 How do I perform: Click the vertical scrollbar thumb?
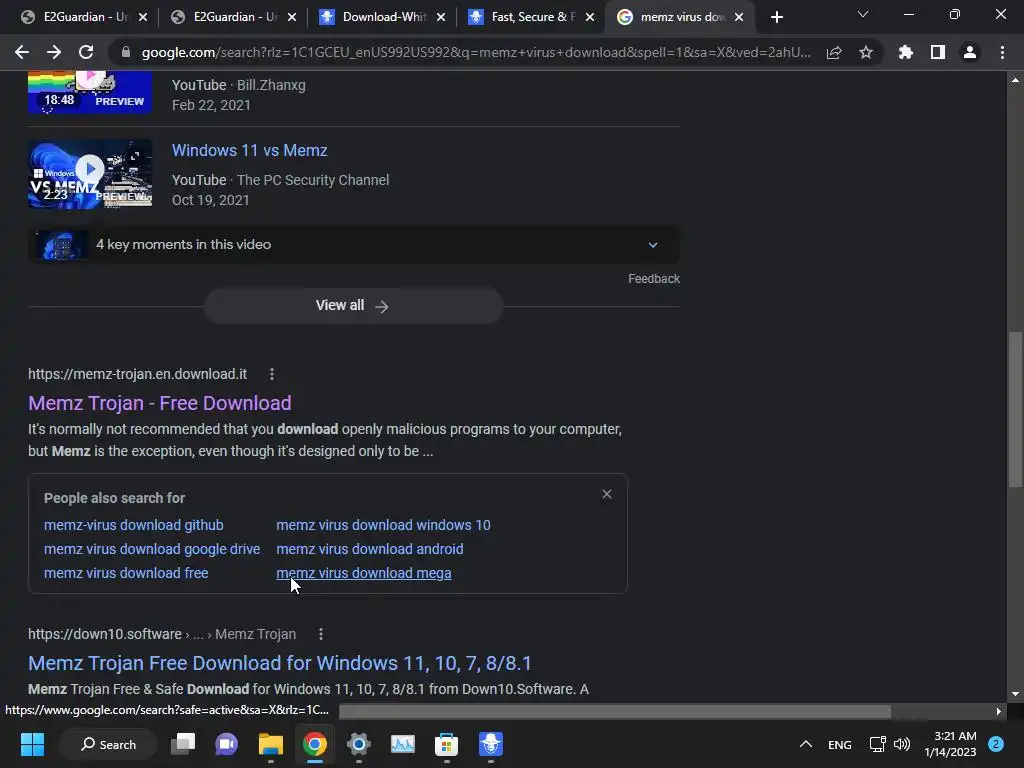(1015, 409)
